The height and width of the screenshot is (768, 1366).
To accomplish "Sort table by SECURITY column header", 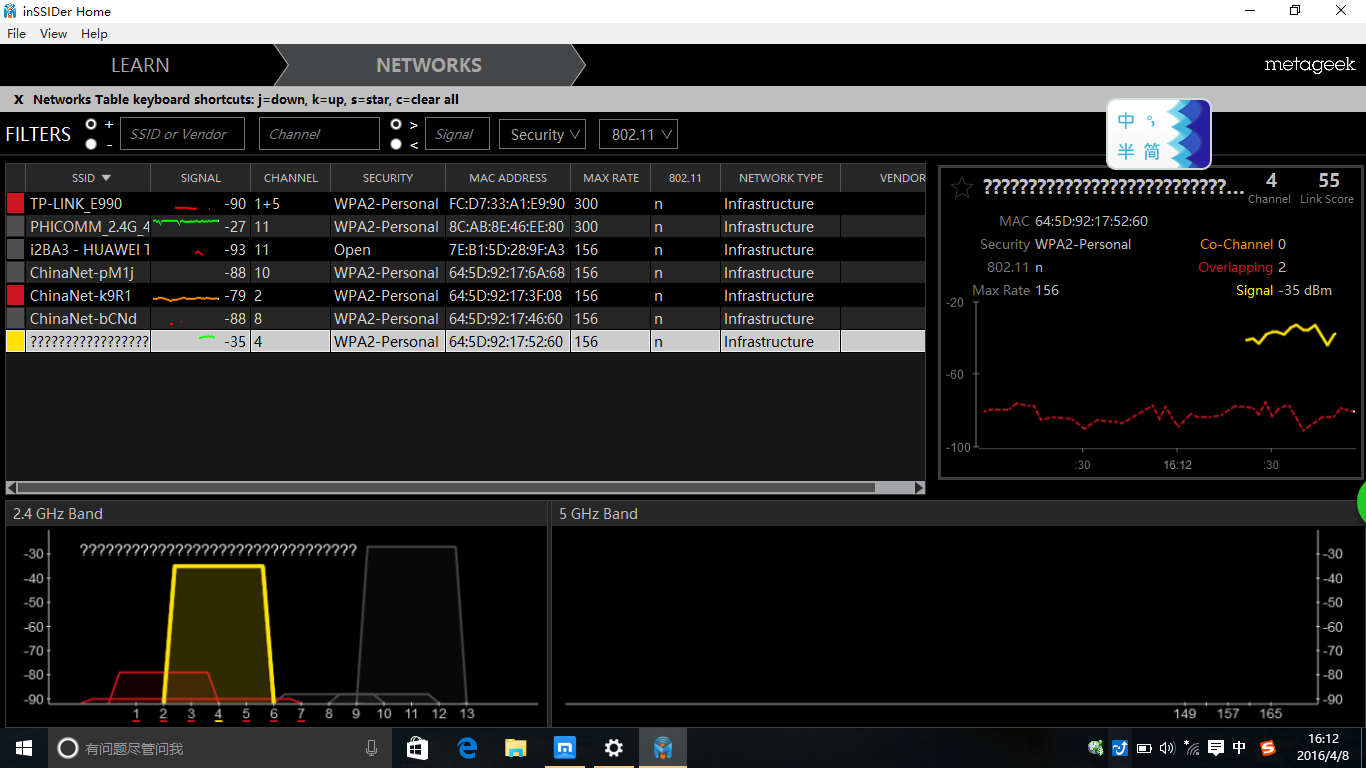I will (387, 178).
